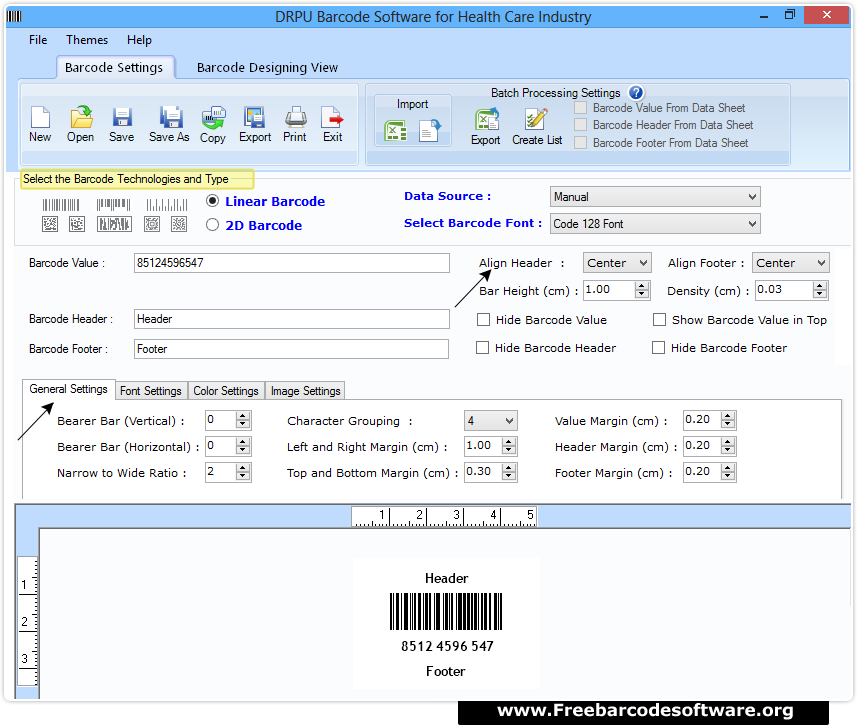Image resolution: width=857 pixels, height=725 pixels.
Task: Check Hide Barcode Header
Action: [482, 347]
